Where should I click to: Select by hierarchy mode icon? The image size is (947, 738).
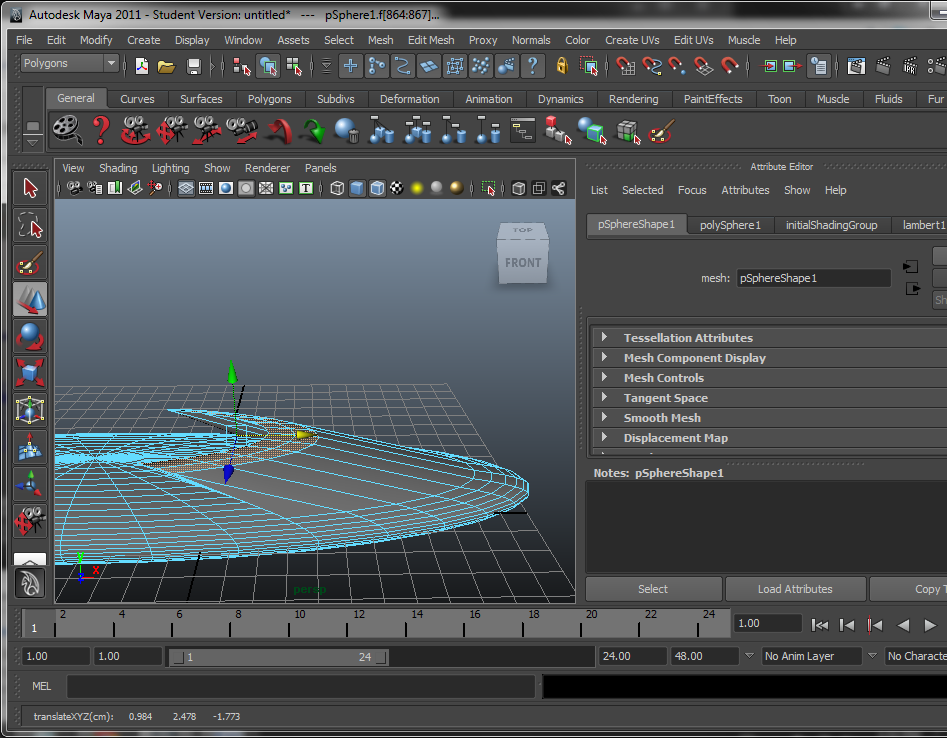pyautogui.click(x=242, y=66)
